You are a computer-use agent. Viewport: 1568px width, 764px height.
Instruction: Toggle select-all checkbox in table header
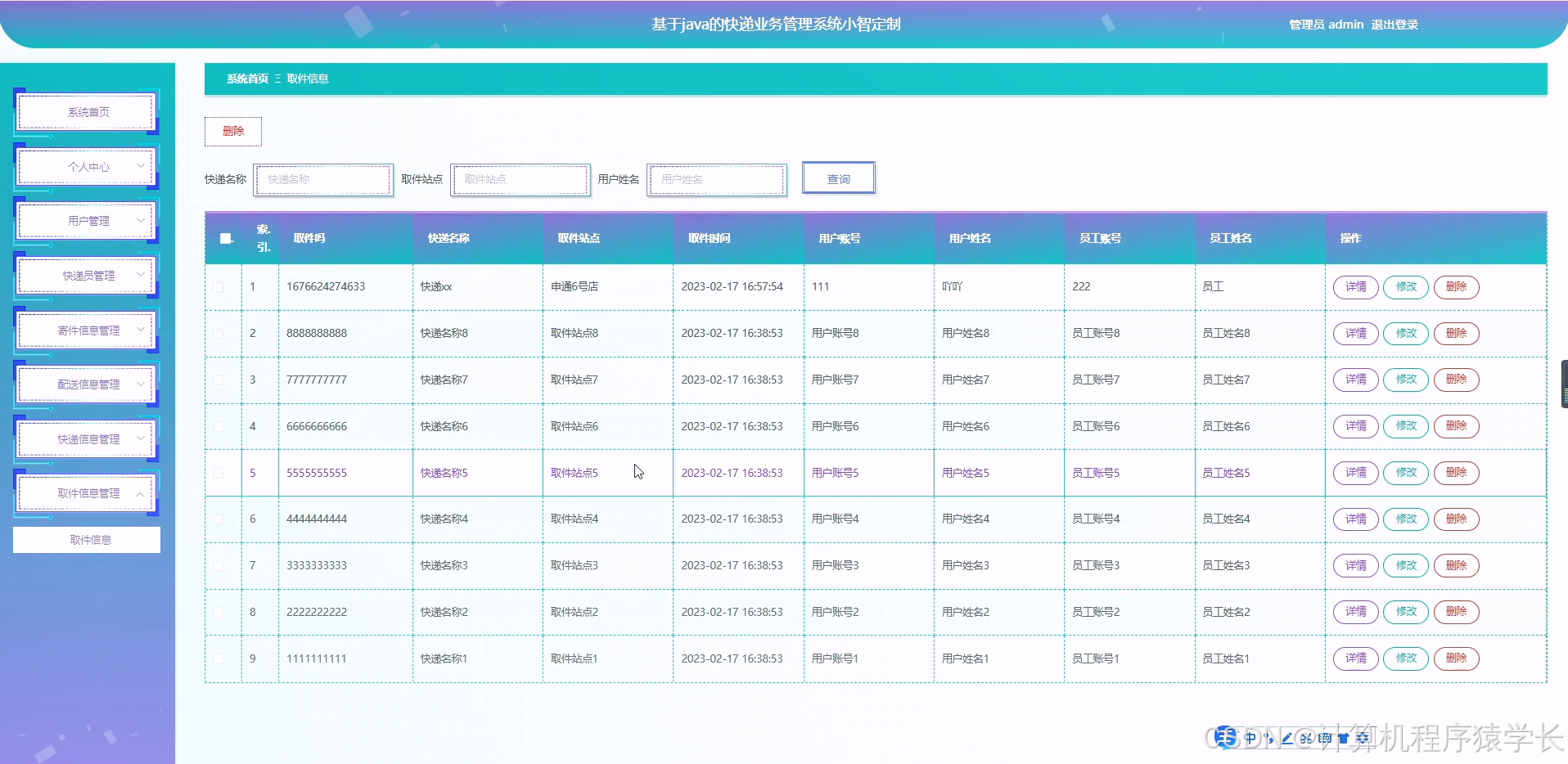[225, 238]
